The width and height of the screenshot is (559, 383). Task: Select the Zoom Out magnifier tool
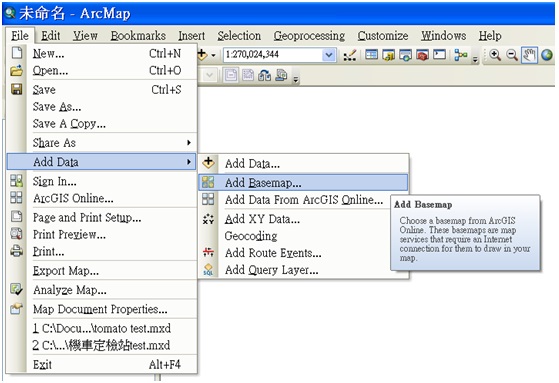coord(512,55)
